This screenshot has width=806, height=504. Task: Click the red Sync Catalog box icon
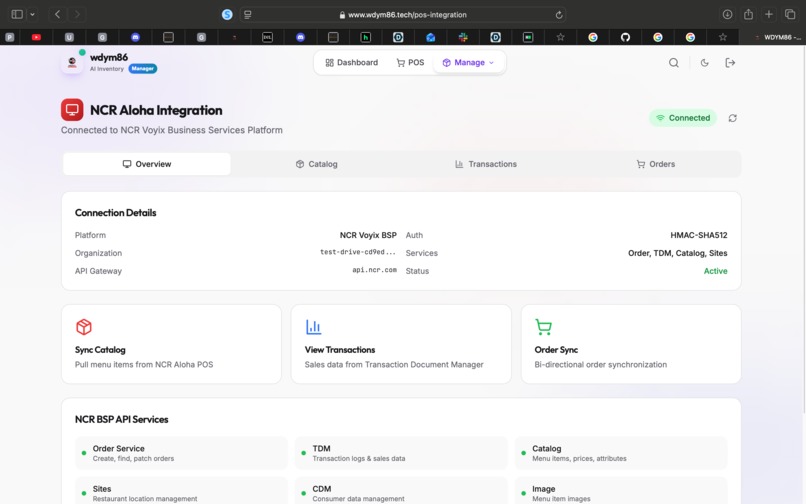pos(84,327)
